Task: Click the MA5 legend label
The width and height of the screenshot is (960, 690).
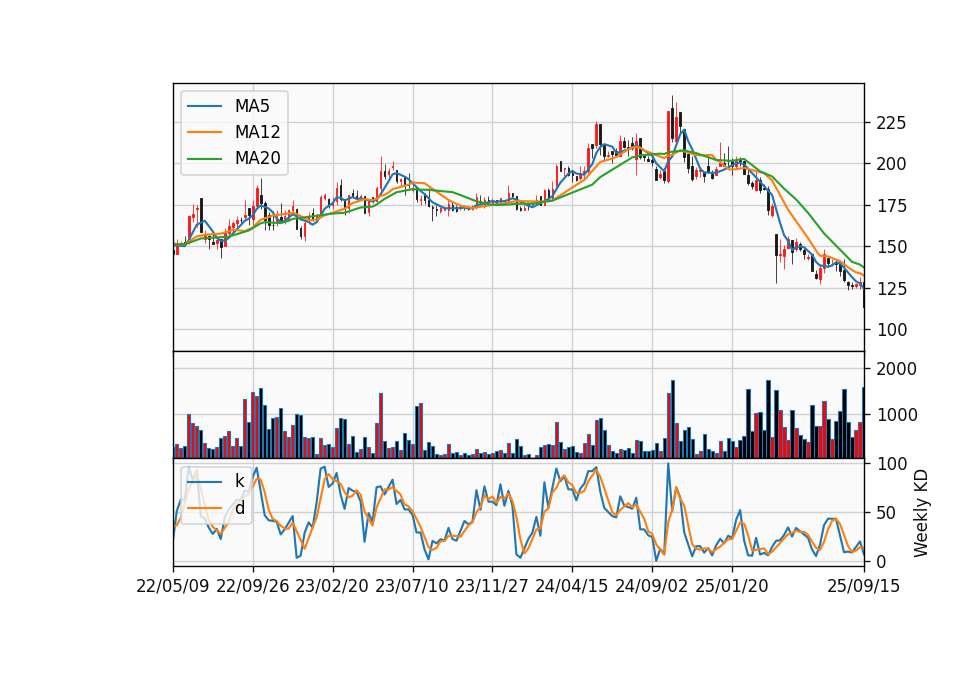Action: click(252, 106)
